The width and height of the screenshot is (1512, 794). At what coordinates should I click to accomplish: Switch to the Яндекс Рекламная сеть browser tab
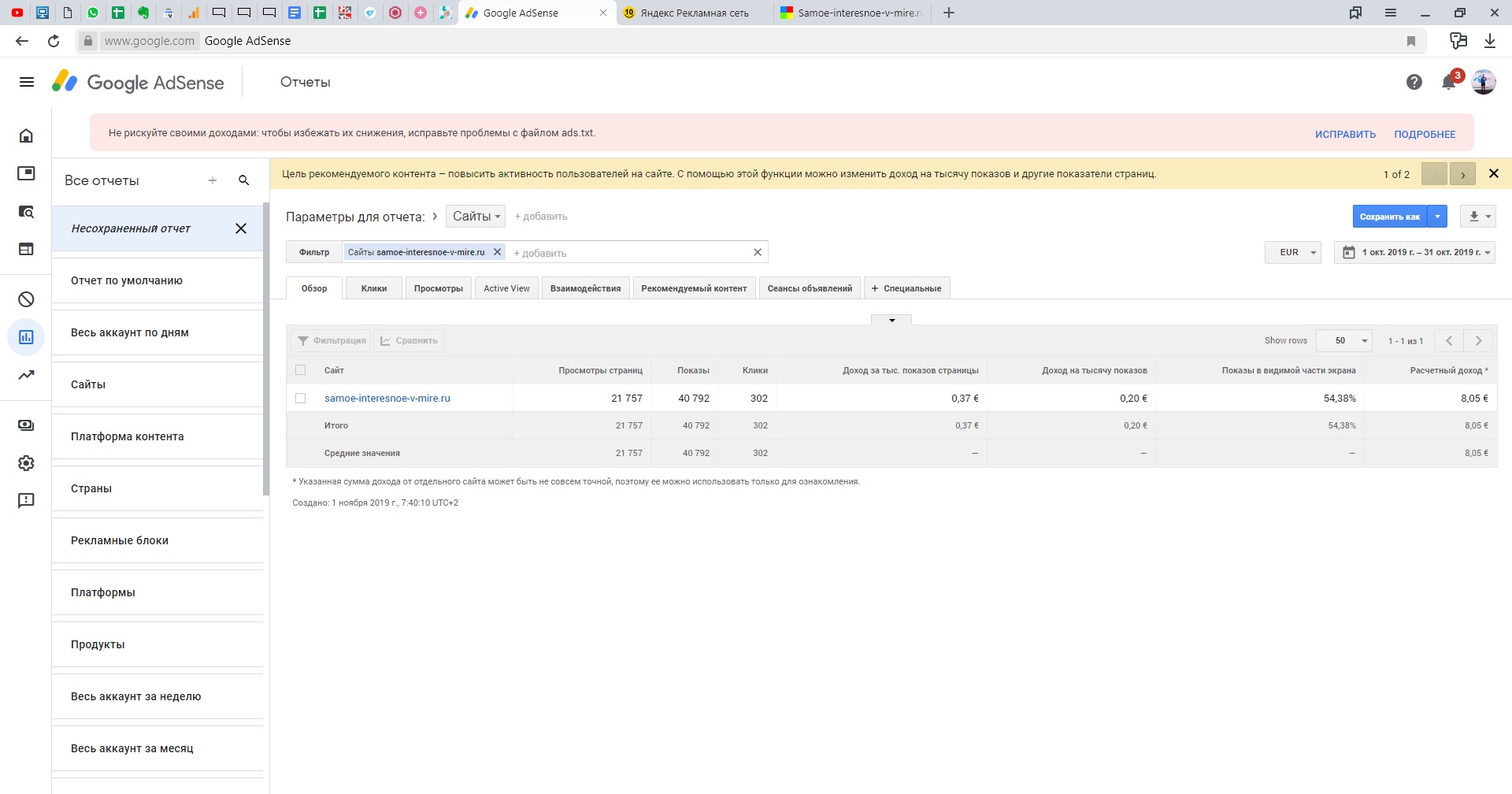tap(694, 13)
